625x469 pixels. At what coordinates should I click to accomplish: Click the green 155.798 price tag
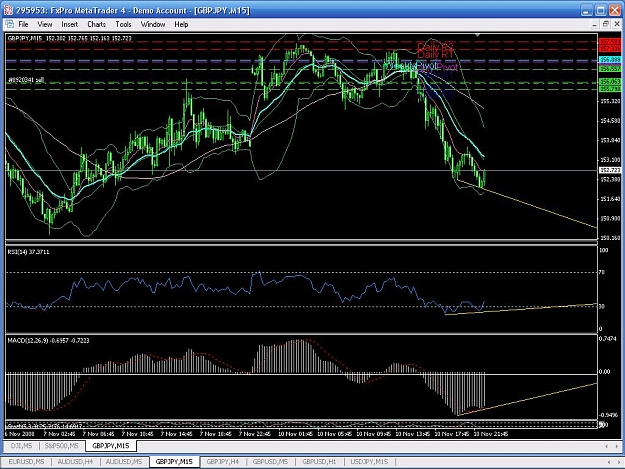pyautogui.click(x=609, y=88)
